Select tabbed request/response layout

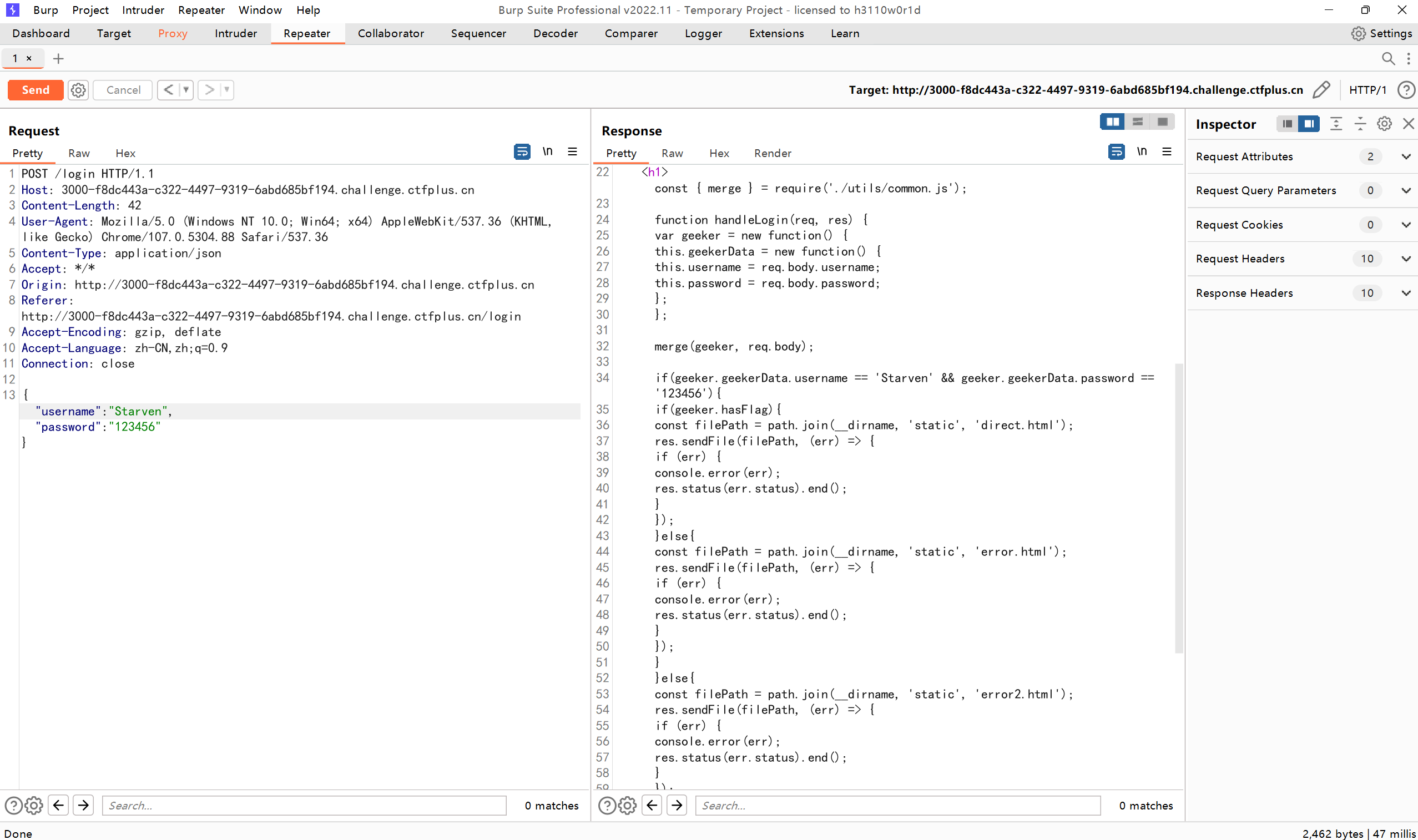1162,122
